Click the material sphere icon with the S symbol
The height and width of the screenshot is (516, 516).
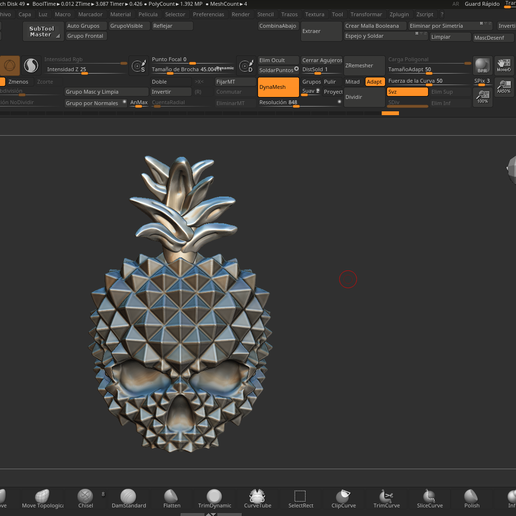click(x=31, y=65)
